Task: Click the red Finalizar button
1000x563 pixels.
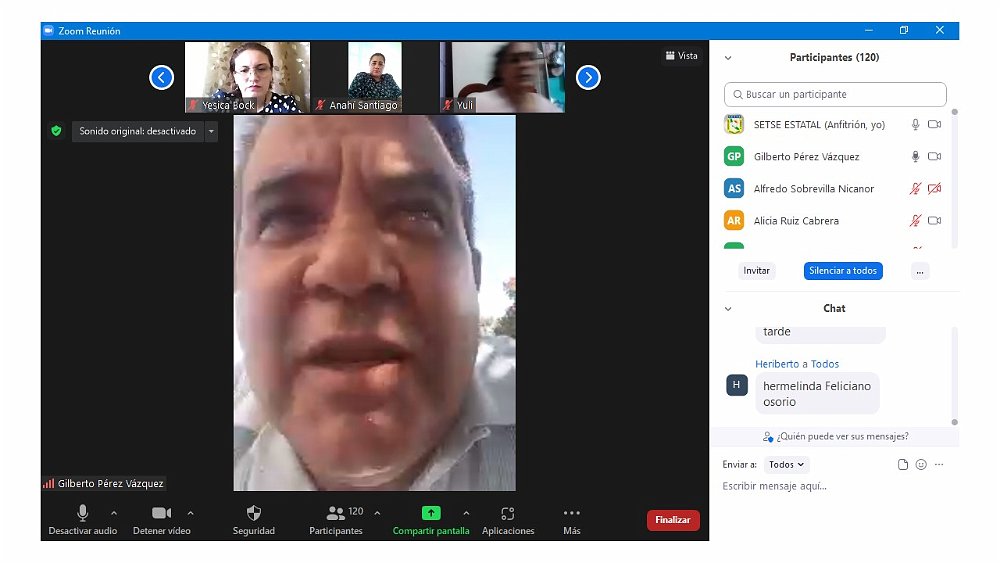Action: point(673,520)
